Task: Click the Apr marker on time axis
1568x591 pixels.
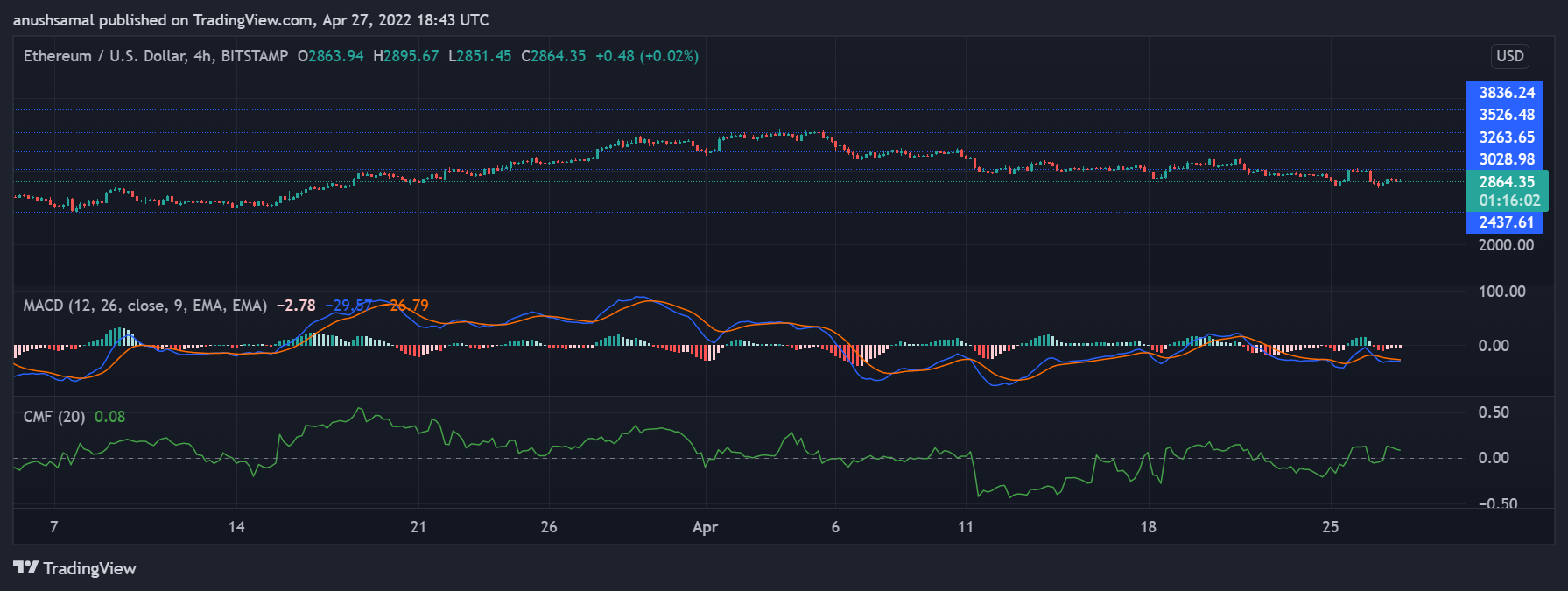Action: pos(705,527)
